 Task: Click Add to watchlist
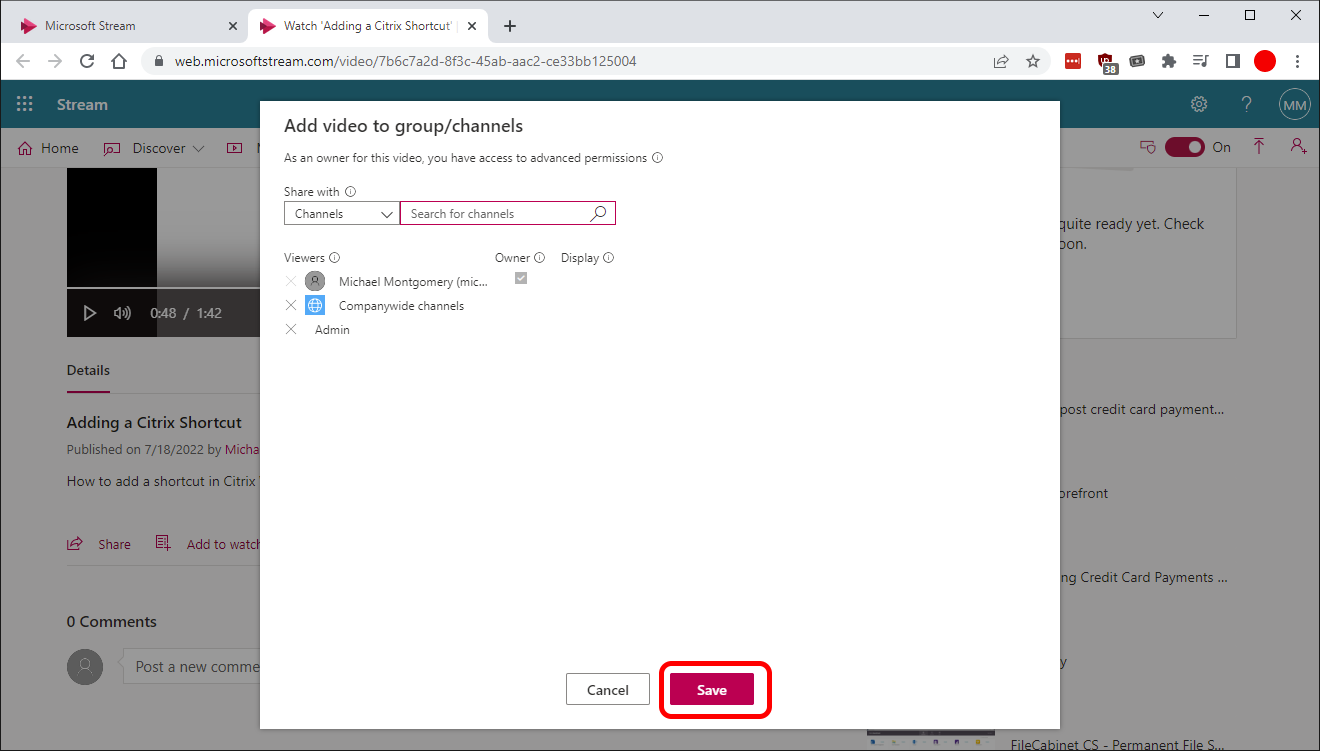[207, 544]
